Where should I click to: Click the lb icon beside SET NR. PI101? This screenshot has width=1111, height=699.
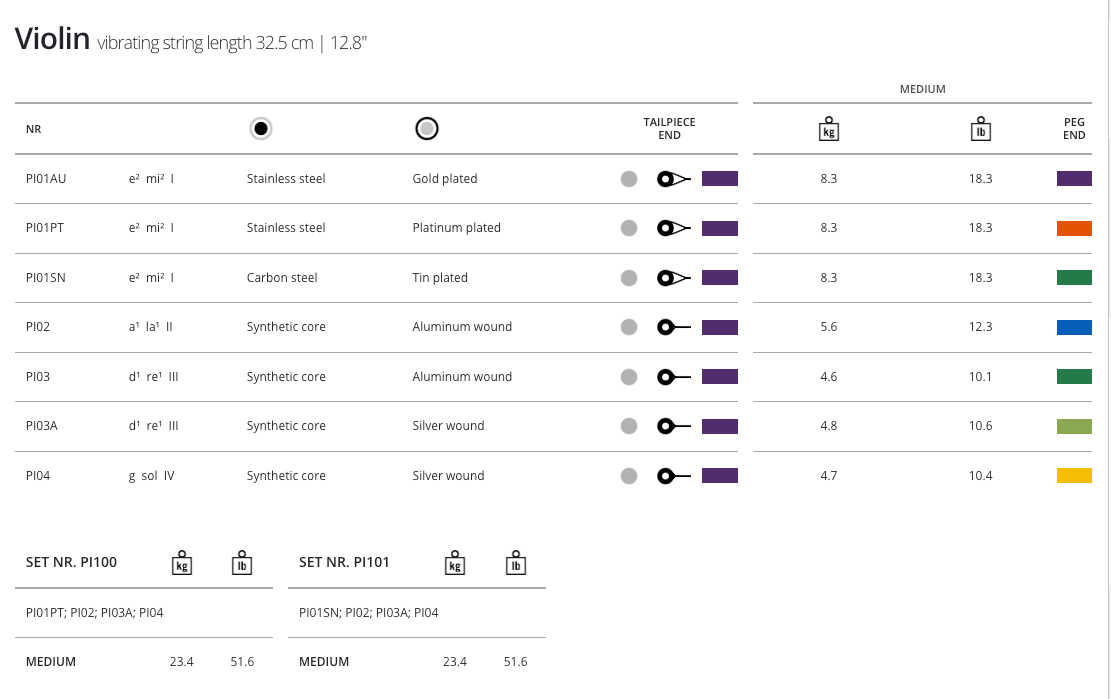[x=515, y=562]
